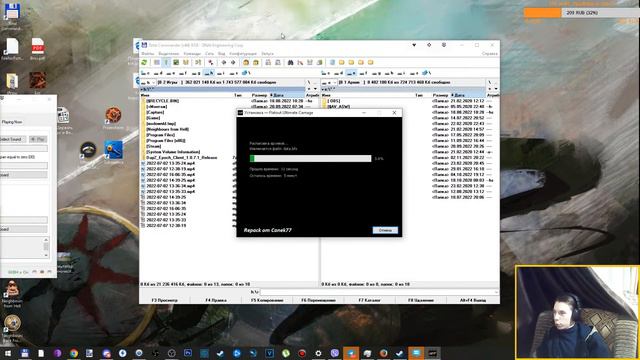
Task: Open the right panel directory history arrow
Action: [496, 89]
